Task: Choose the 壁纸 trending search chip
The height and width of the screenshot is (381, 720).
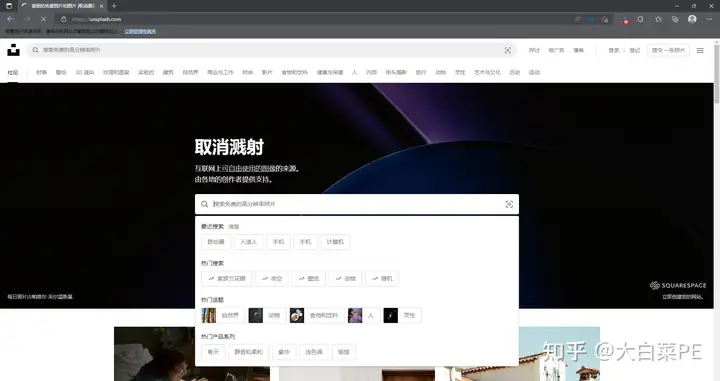Action: click(309, 279)
